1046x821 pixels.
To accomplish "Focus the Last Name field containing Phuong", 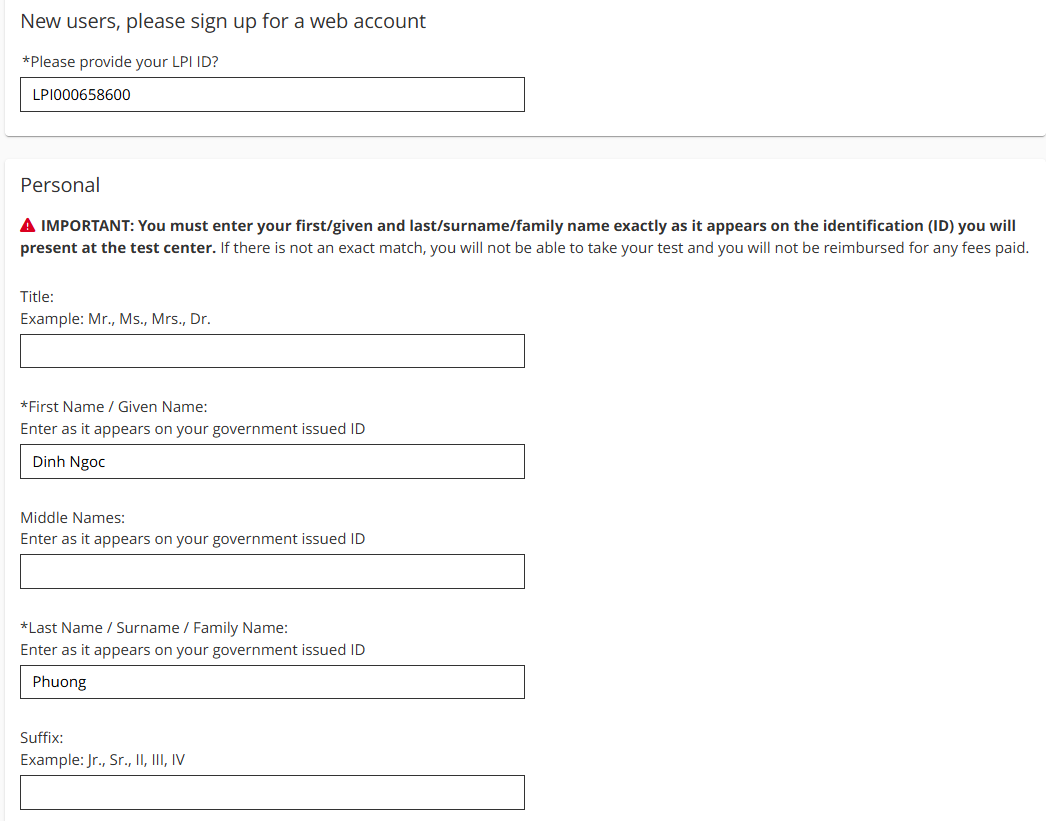I will 272,682.
